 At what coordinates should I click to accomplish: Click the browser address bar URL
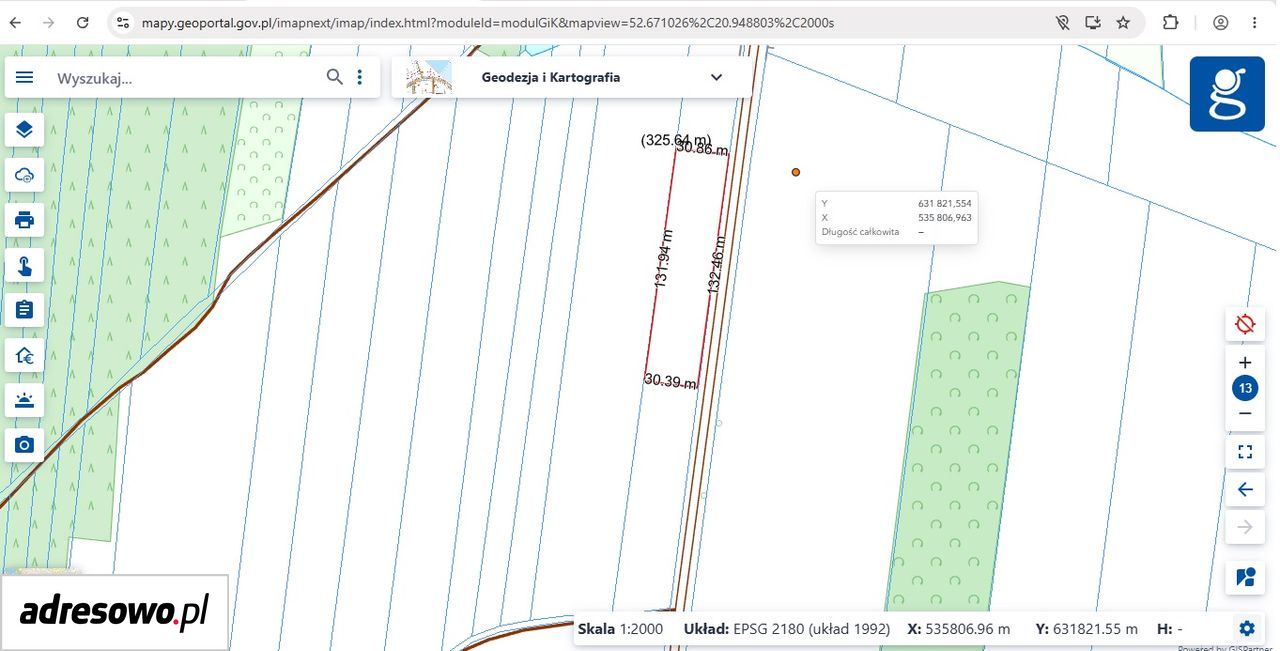(x=488, y=22)
